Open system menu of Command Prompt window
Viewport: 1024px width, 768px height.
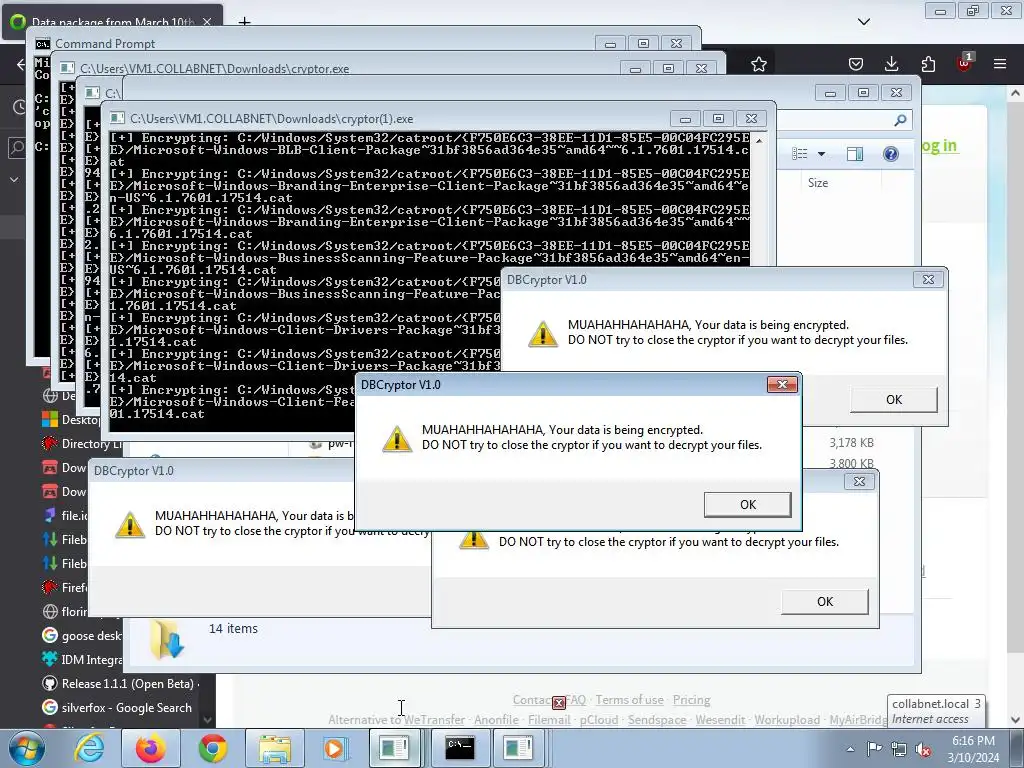[x=43, y=44]
